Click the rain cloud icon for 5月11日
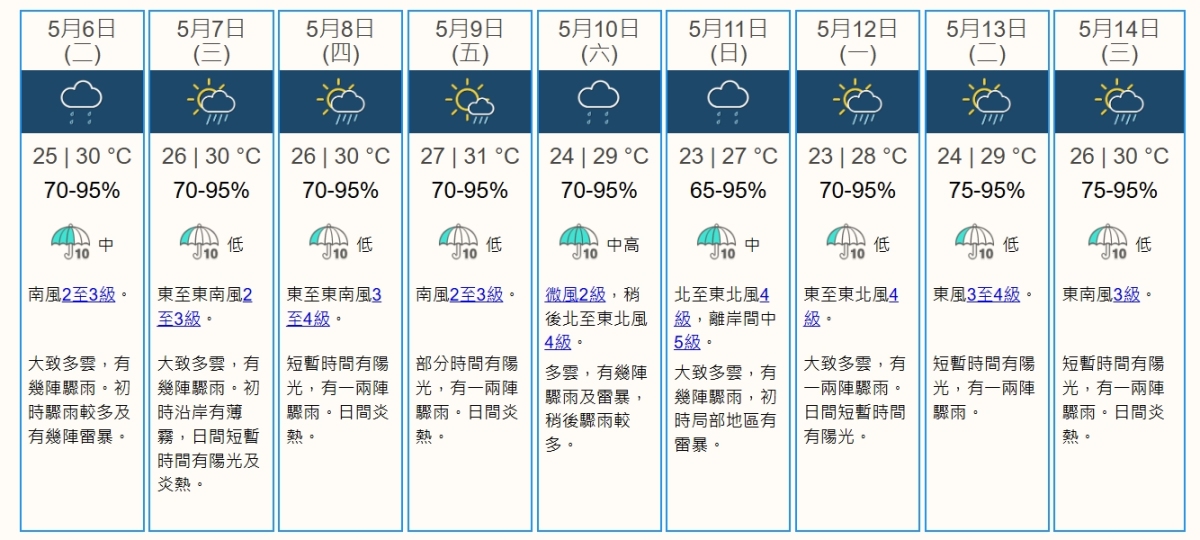Image resolution: width=1200 pixels, height=540 pixels. click(728, 102)
